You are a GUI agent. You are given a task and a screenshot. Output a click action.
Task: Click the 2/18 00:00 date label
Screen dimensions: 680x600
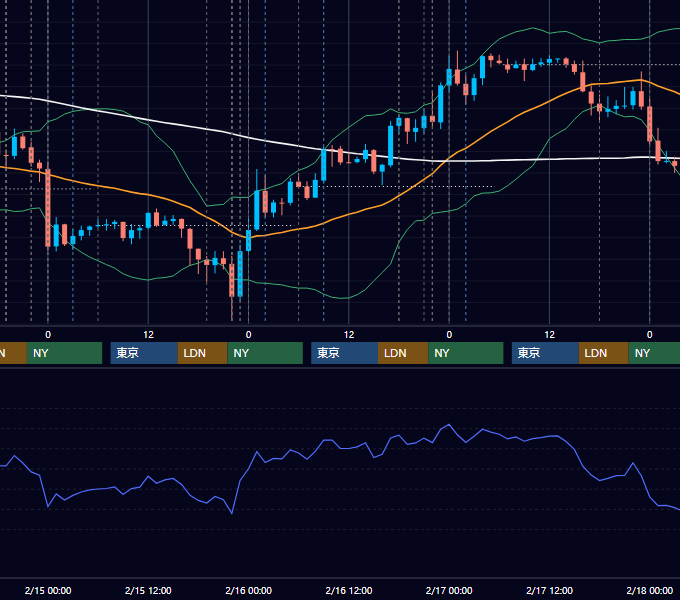[650, 590]
